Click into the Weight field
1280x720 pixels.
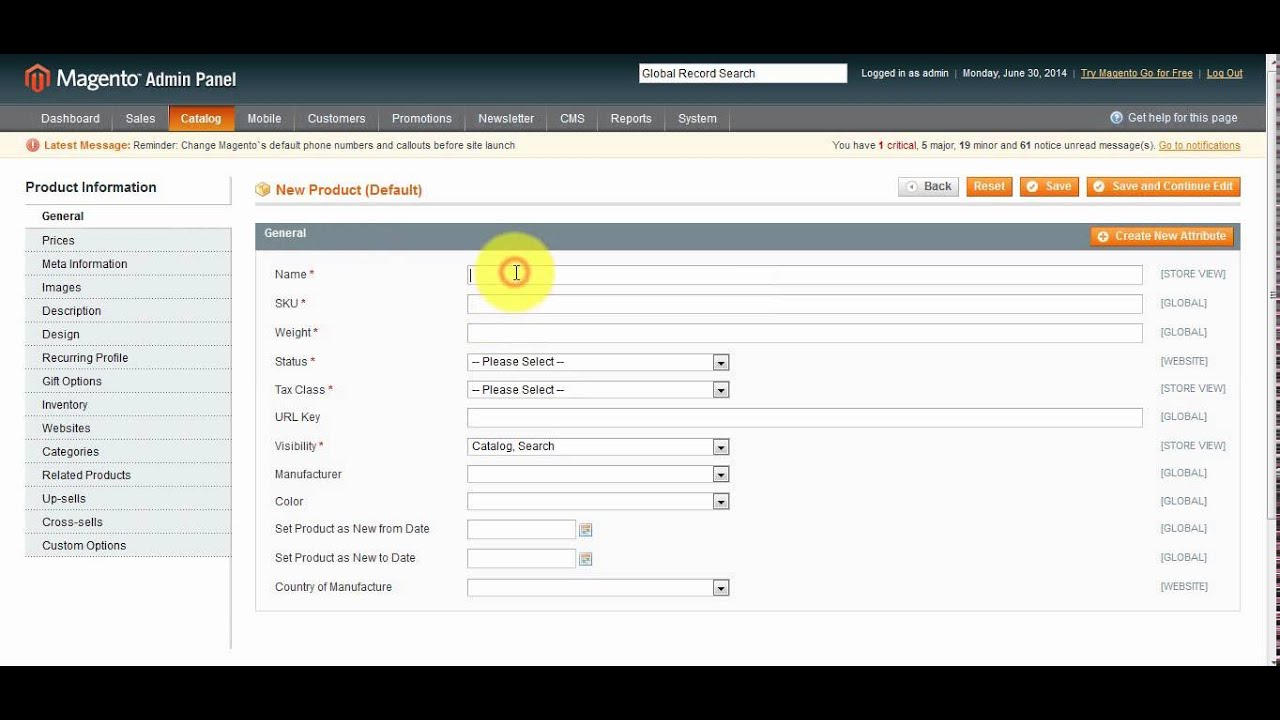(805, 333)
